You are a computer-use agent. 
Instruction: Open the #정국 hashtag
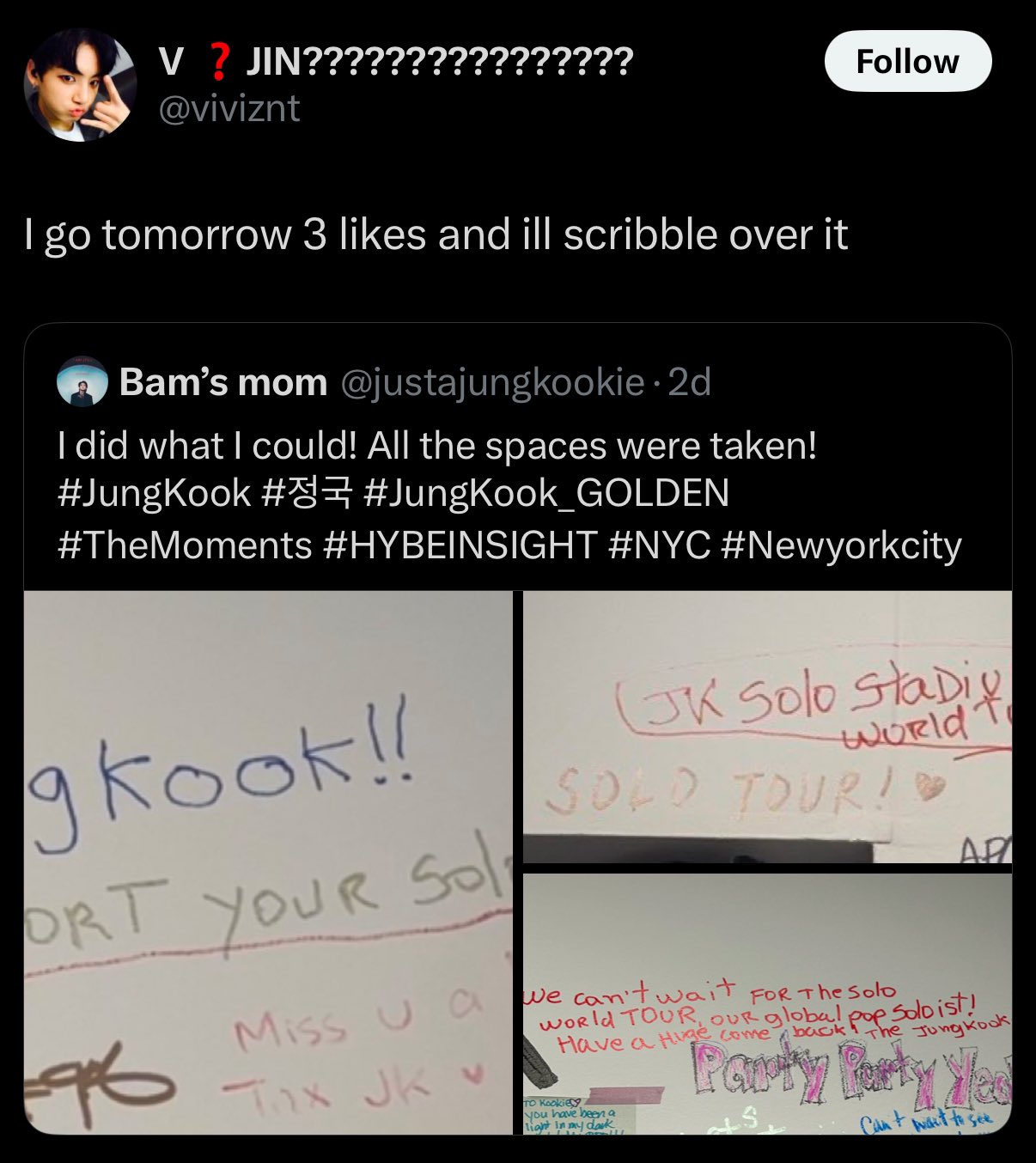308,493
